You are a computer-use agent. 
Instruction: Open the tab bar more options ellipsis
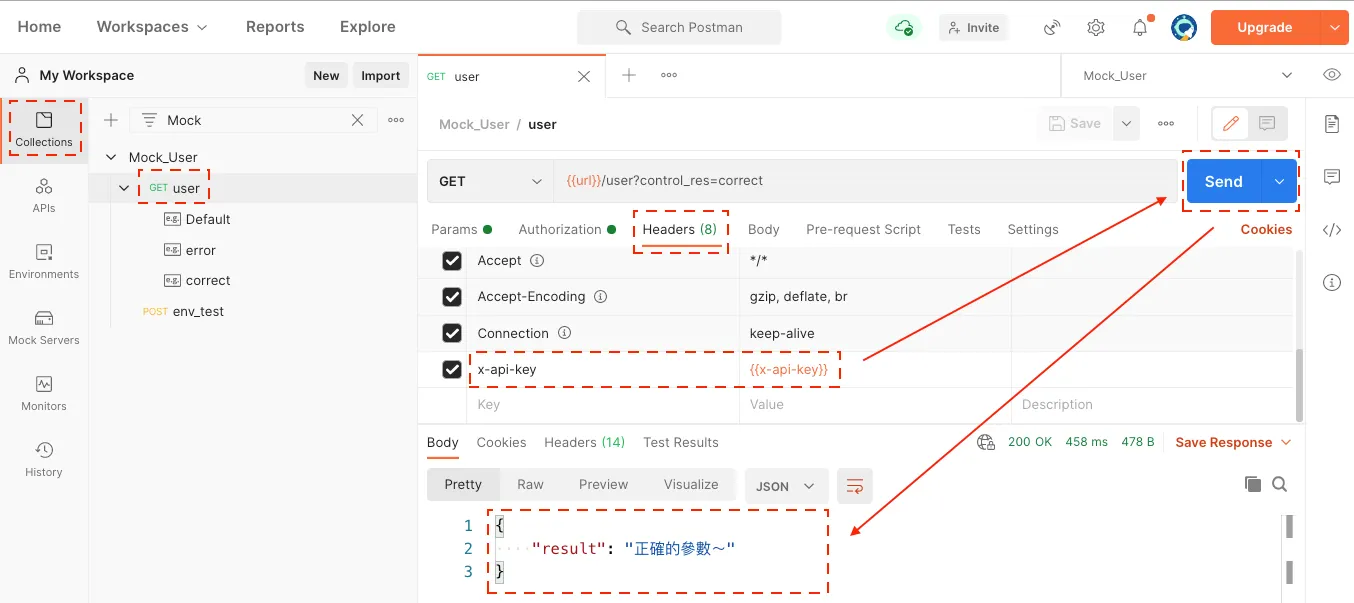pos(669,75)
